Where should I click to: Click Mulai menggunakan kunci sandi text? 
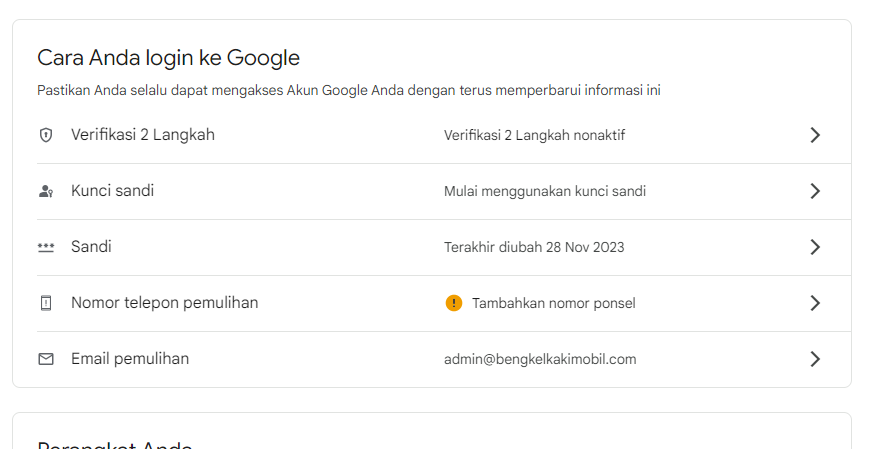(x=544, y=191)
